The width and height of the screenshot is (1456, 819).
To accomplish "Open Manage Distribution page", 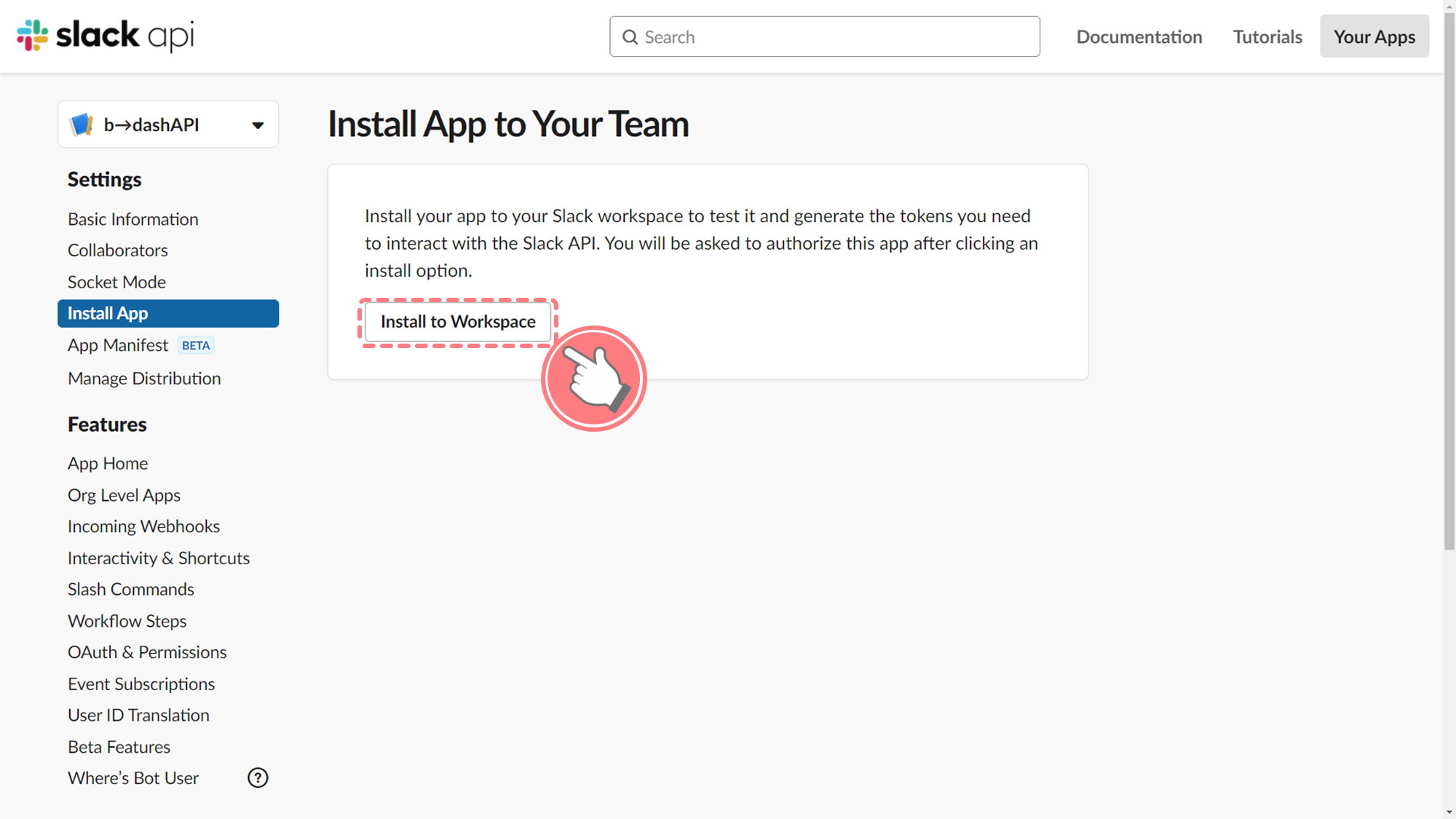I will pos(144,379).
